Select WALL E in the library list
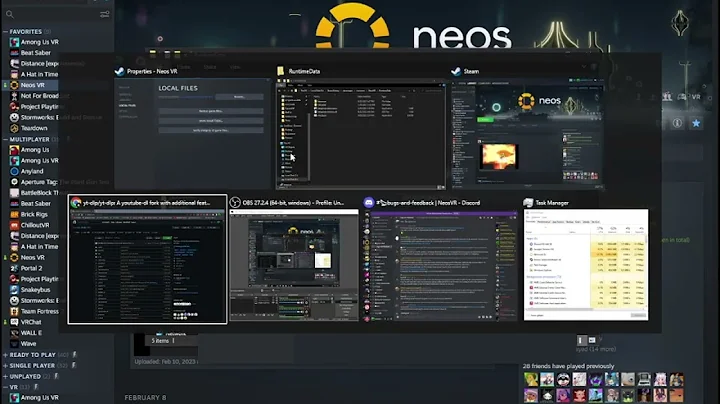 point(31,333)
